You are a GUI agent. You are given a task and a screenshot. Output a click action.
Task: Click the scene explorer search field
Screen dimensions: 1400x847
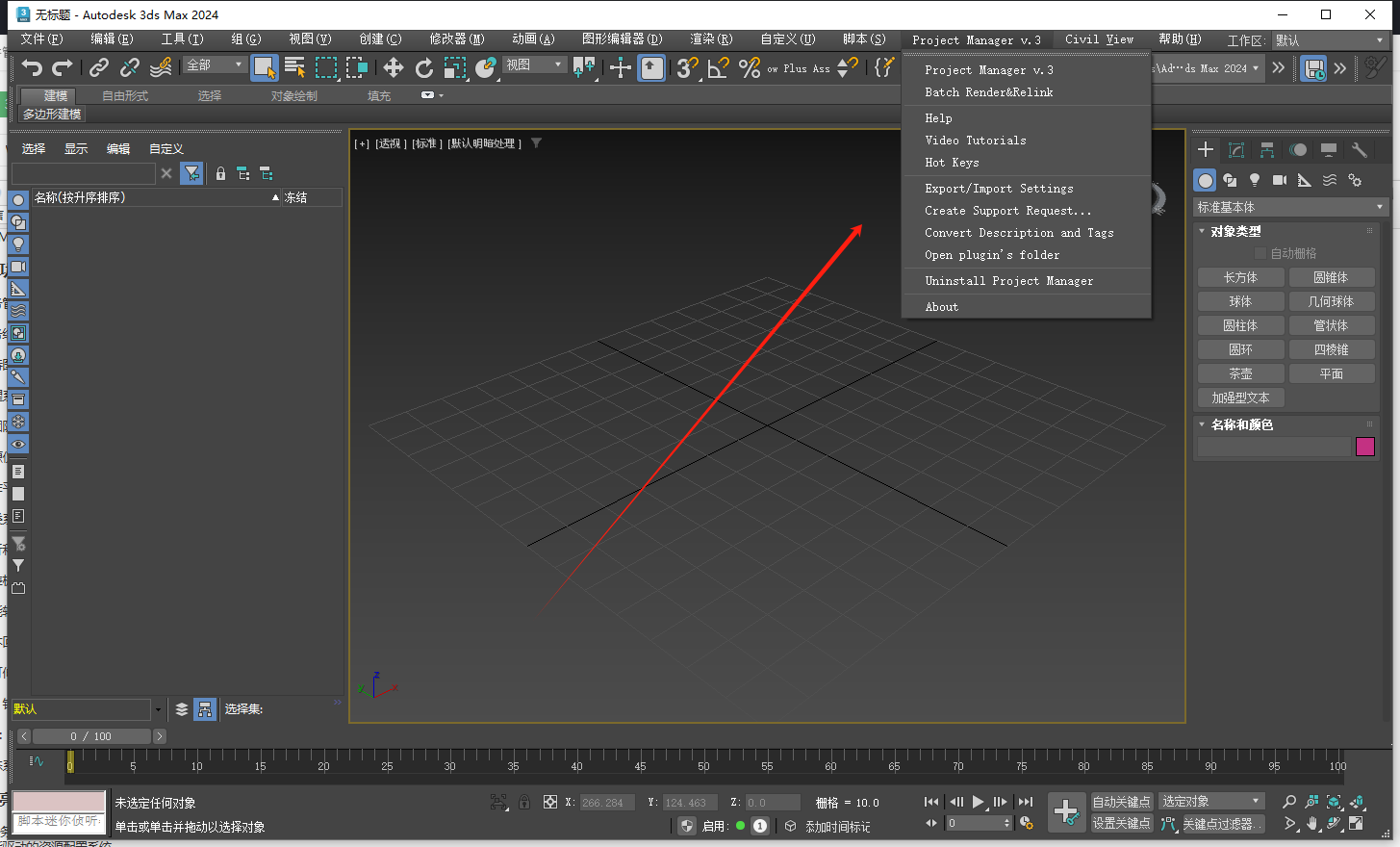(x=83, y=173)
